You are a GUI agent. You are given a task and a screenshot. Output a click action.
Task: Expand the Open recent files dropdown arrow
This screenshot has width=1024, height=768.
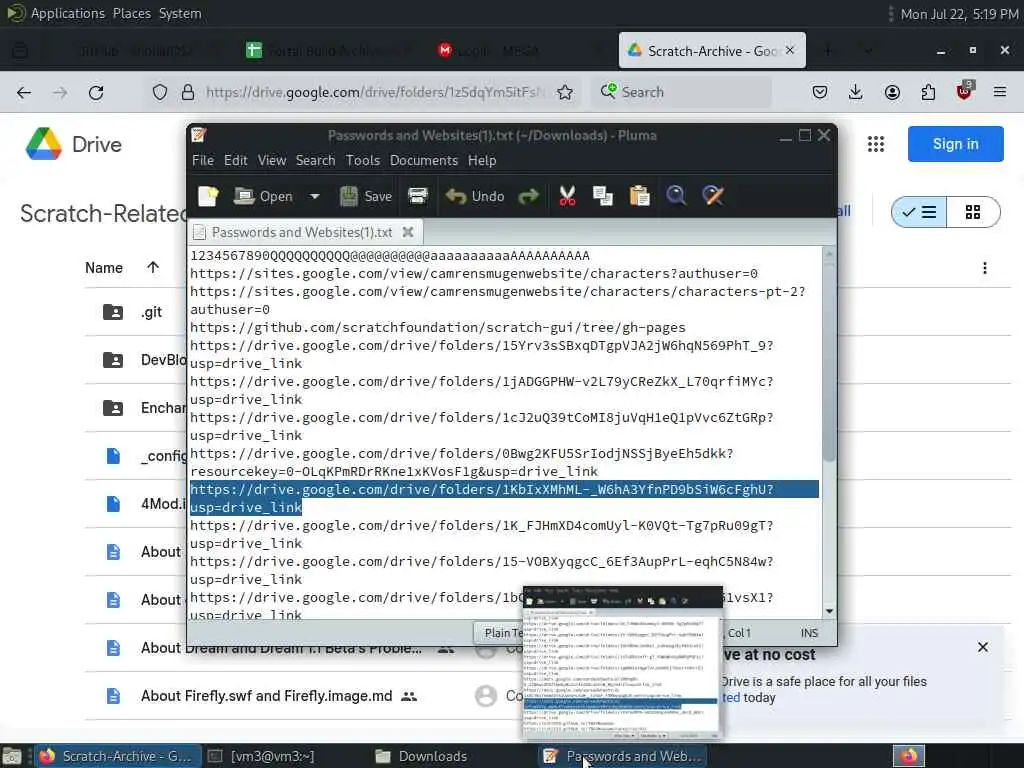[x=315, y=196]
